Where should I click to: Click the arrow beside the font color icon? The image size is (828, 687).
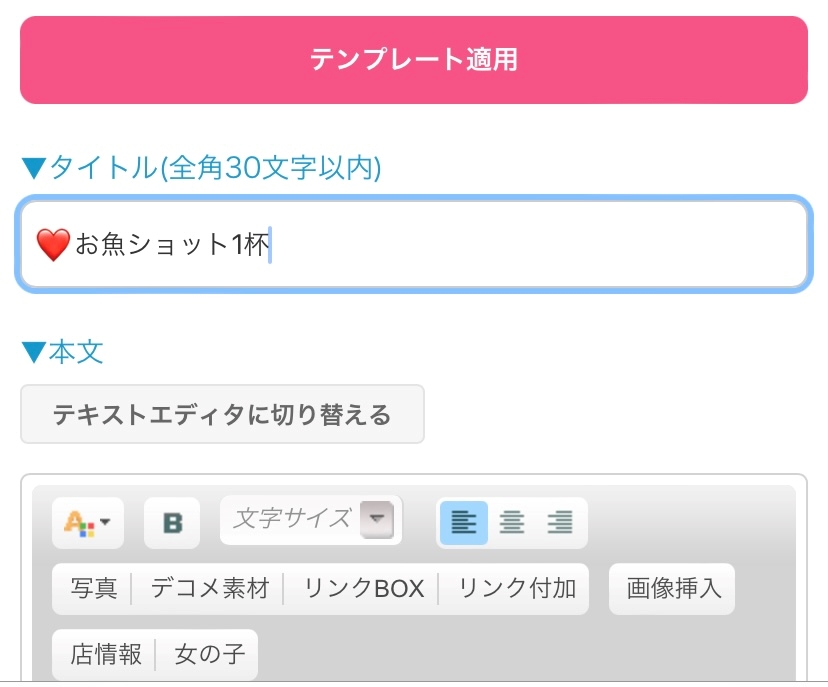(105, 522)
